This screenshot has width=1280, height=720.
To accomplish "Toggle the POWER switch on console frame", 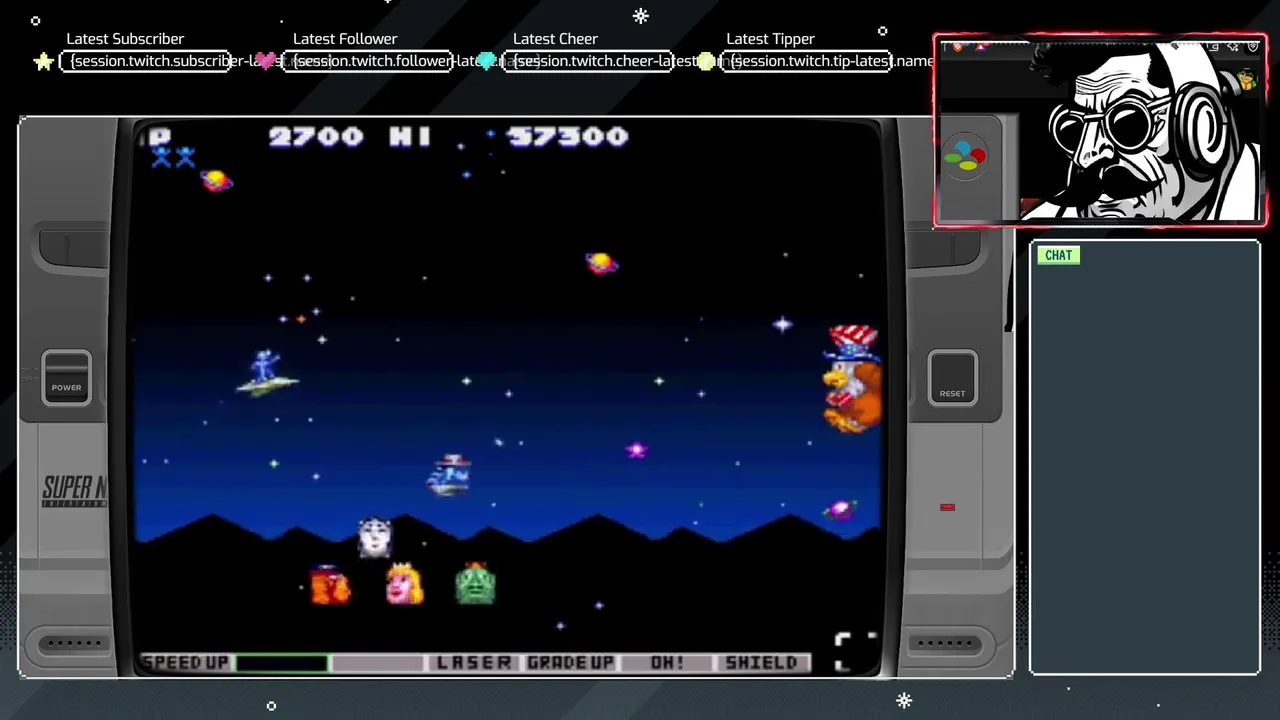I will pos(66,378).
